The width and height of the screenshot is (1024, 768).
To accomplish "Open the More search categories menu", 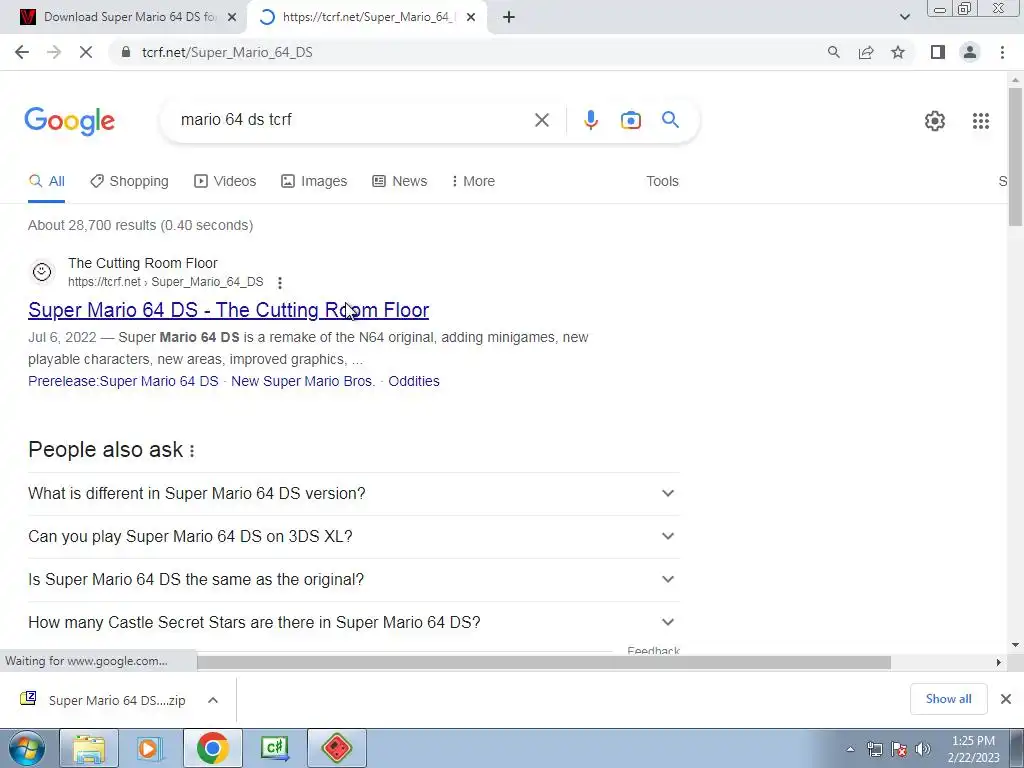I will point(473,182).
